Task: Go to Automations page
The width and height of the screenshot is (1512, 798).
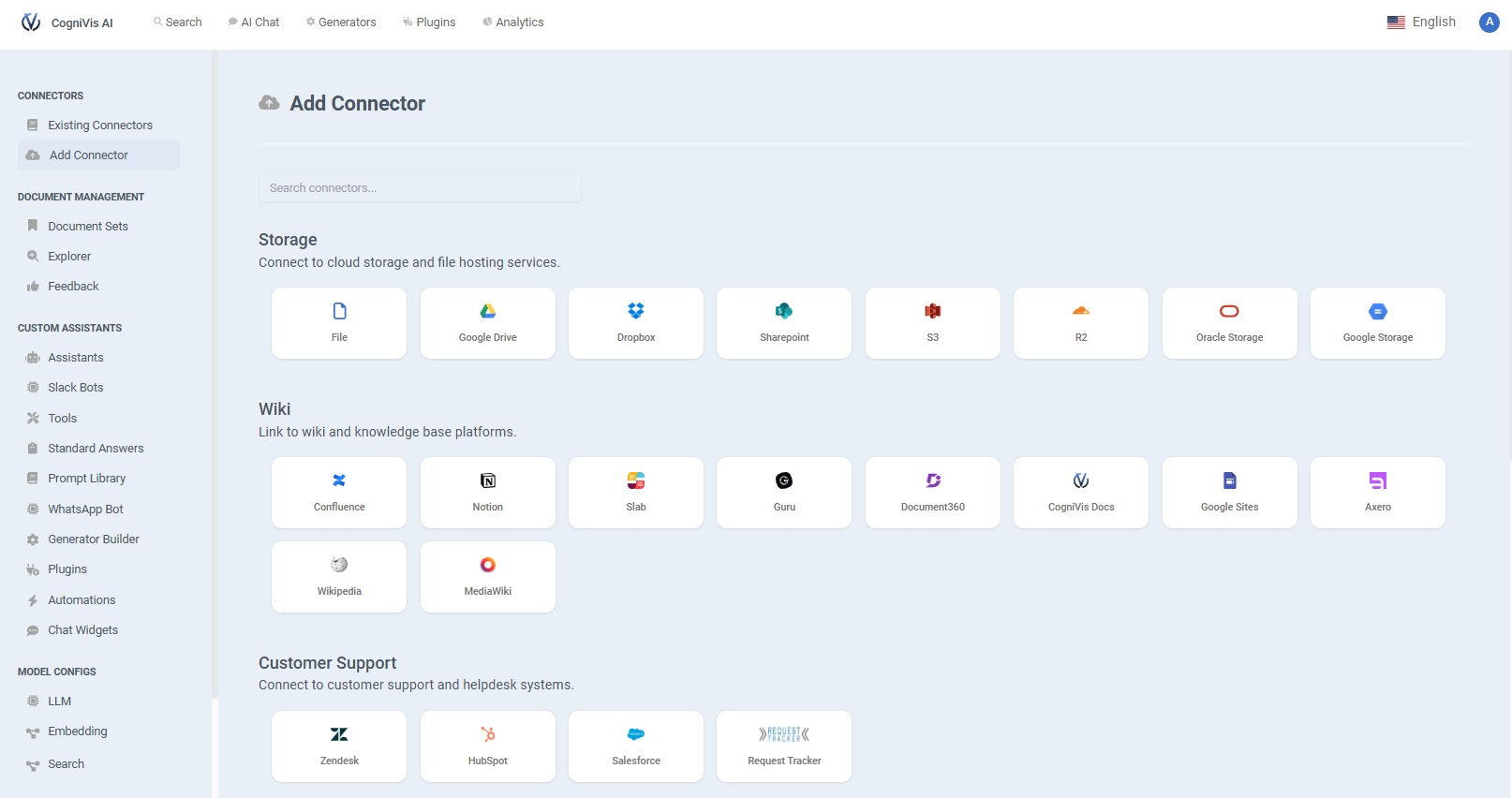Action: point(98,599)
